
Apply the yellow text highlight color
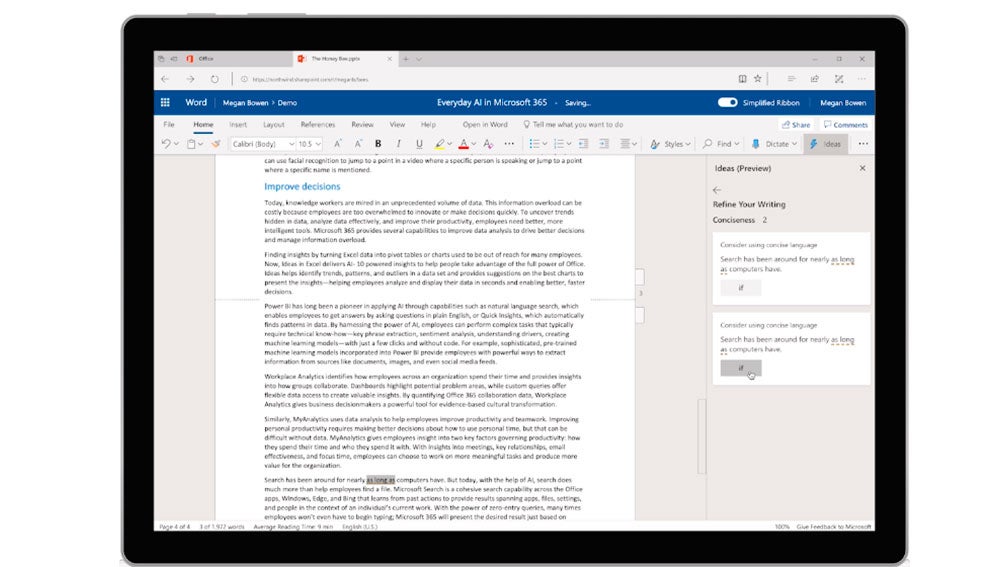point(439,144)
